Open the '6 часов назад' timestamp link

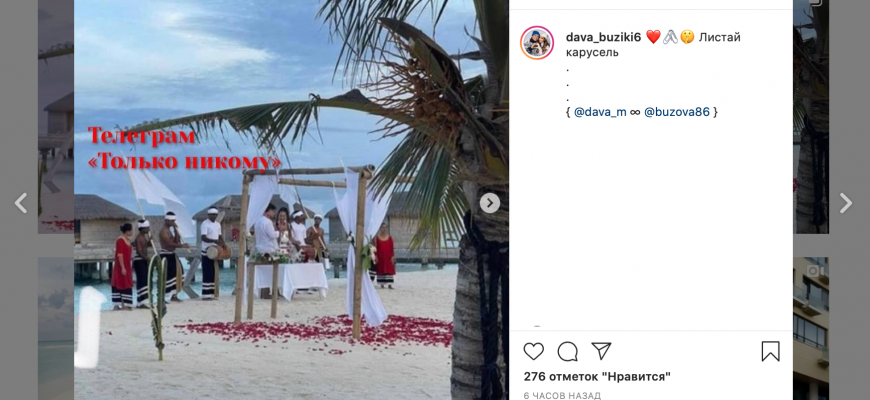562,396
